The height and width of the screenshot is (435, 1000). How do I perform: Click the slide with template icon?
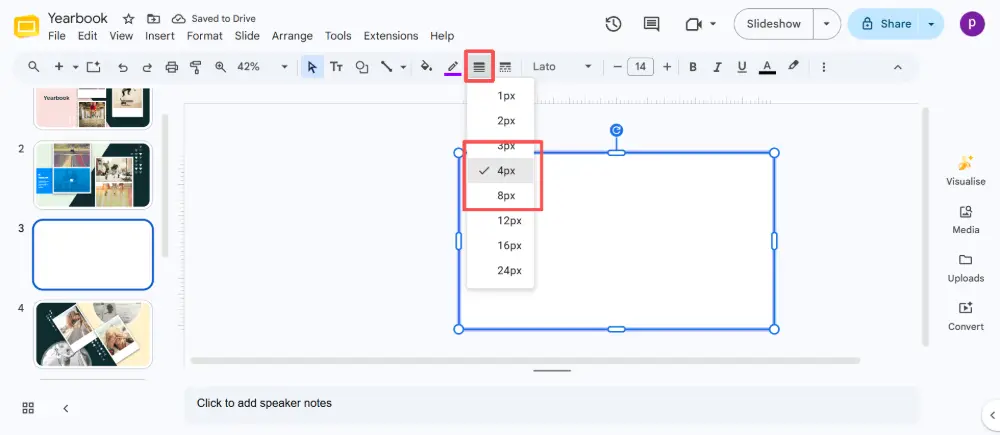point(94,66)
